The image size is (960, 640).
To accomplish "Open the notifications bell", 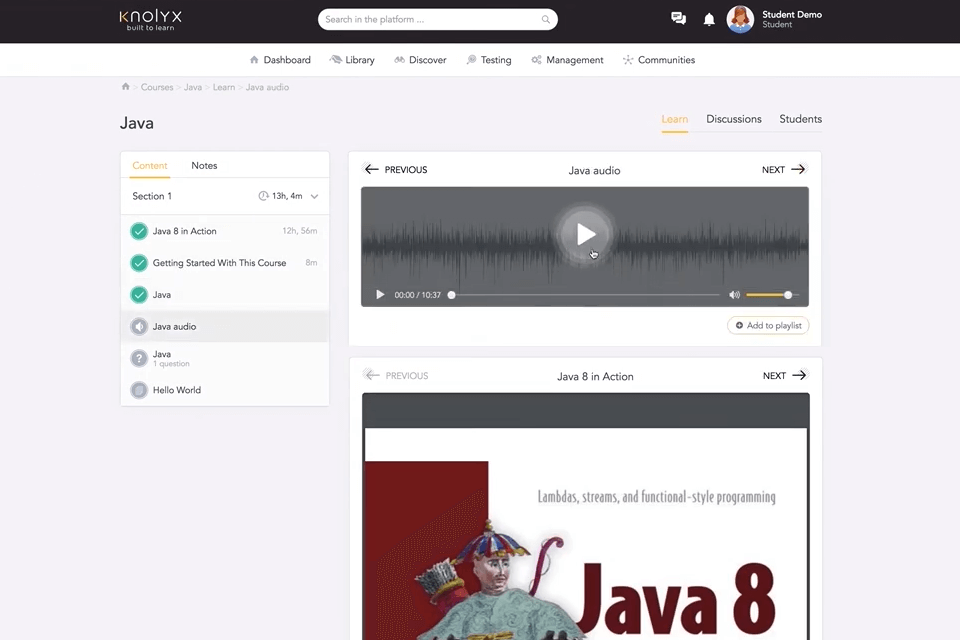I will [x=709, y=20].
